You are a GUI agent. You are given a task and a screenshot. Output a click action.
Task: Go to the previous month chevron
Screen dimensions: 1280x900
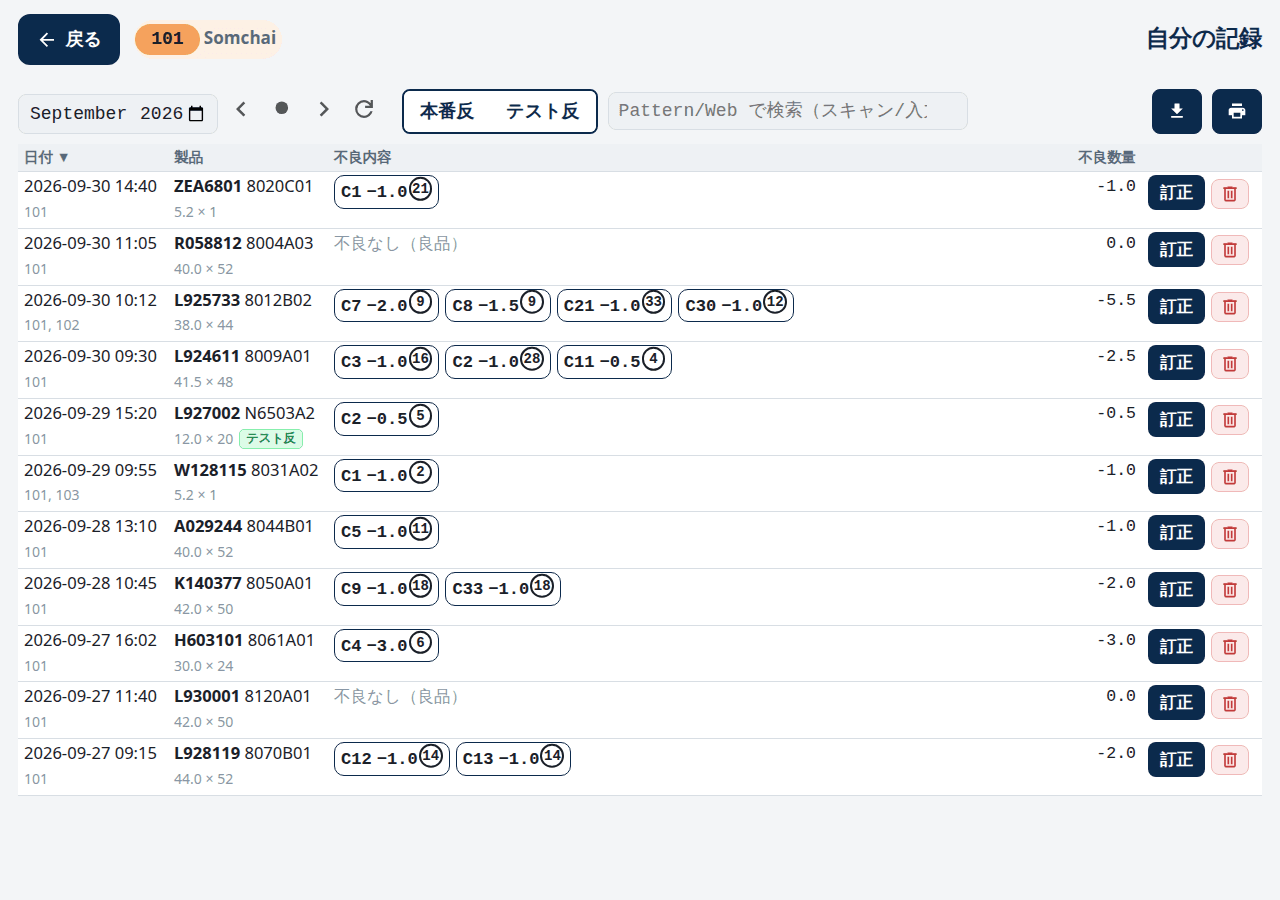pyautogui.click(x=241, y=109)
